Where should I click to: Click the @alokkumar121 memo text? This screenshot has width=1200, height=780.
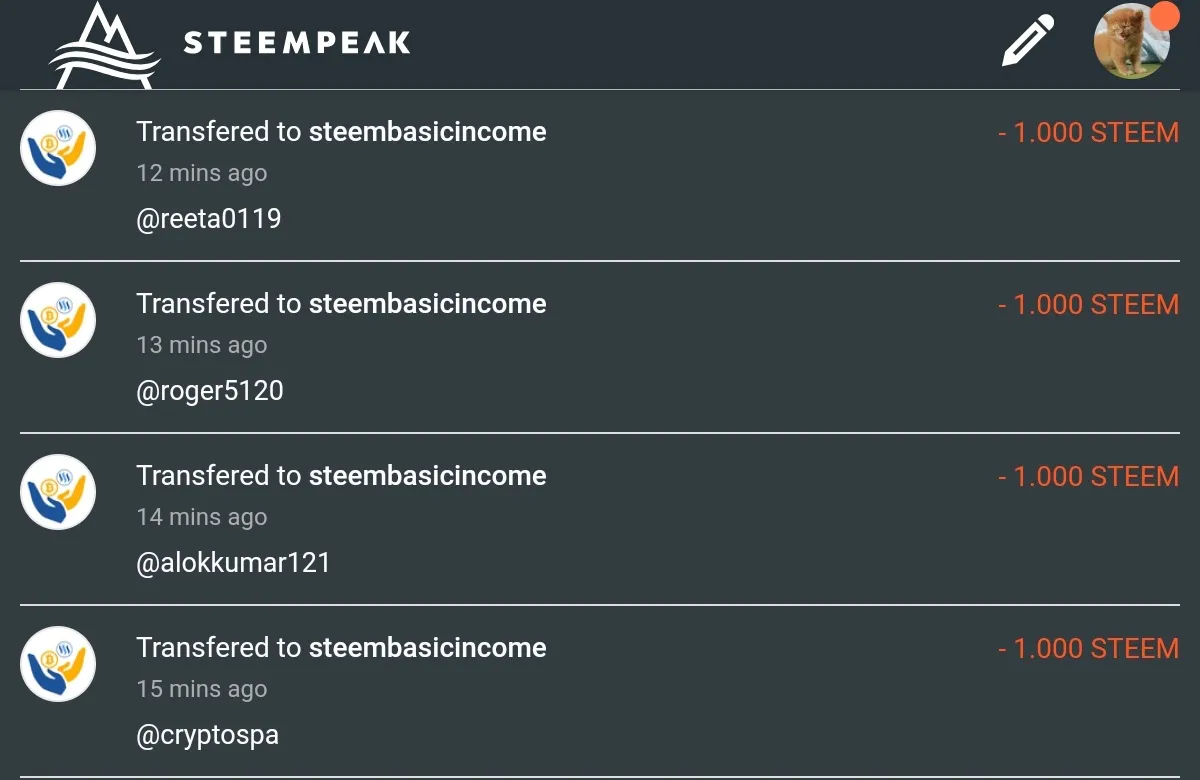click(x=233, y=563)
